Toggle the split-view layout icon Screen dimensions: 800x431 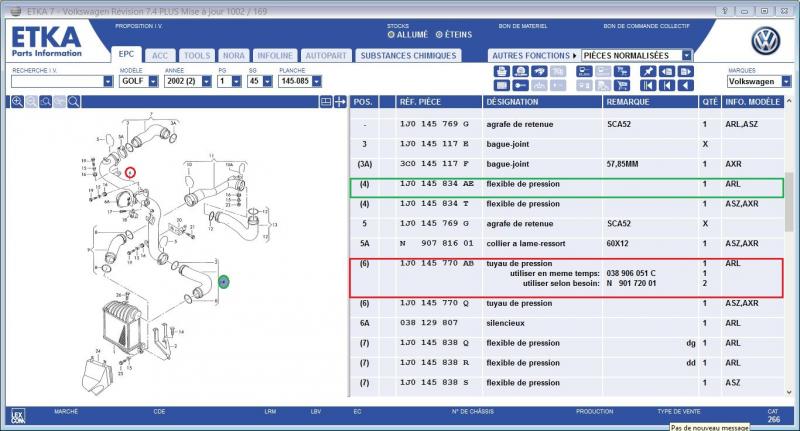(326, 102)
